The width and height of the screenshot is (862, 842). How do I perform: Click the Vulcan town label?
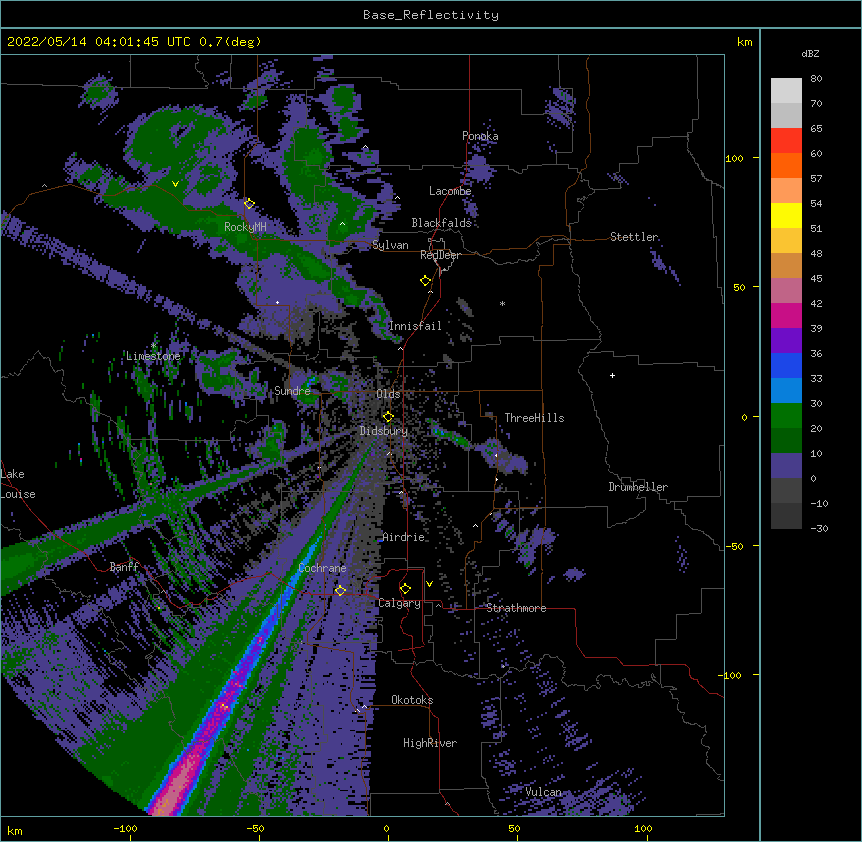[x=543, y=792]
